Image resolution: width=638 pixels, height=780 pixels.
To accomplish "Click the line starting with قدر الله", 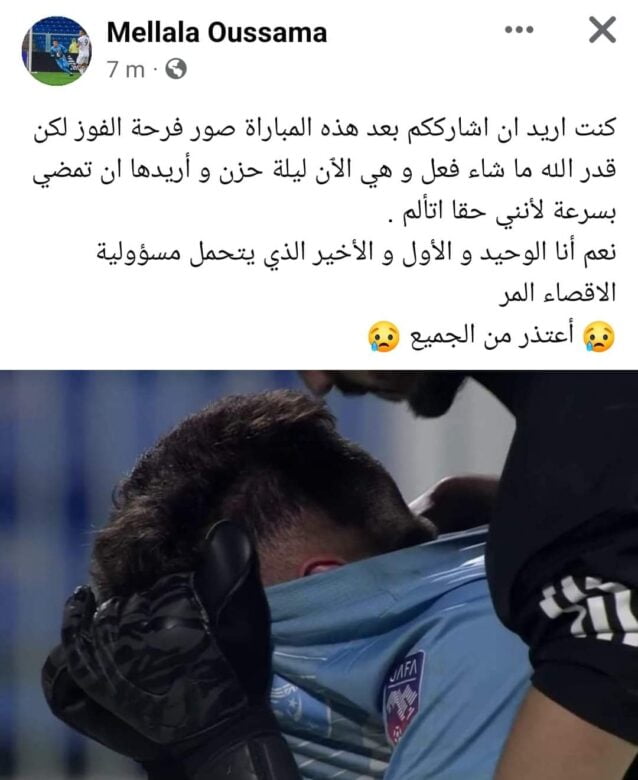I will coord(325,170).
